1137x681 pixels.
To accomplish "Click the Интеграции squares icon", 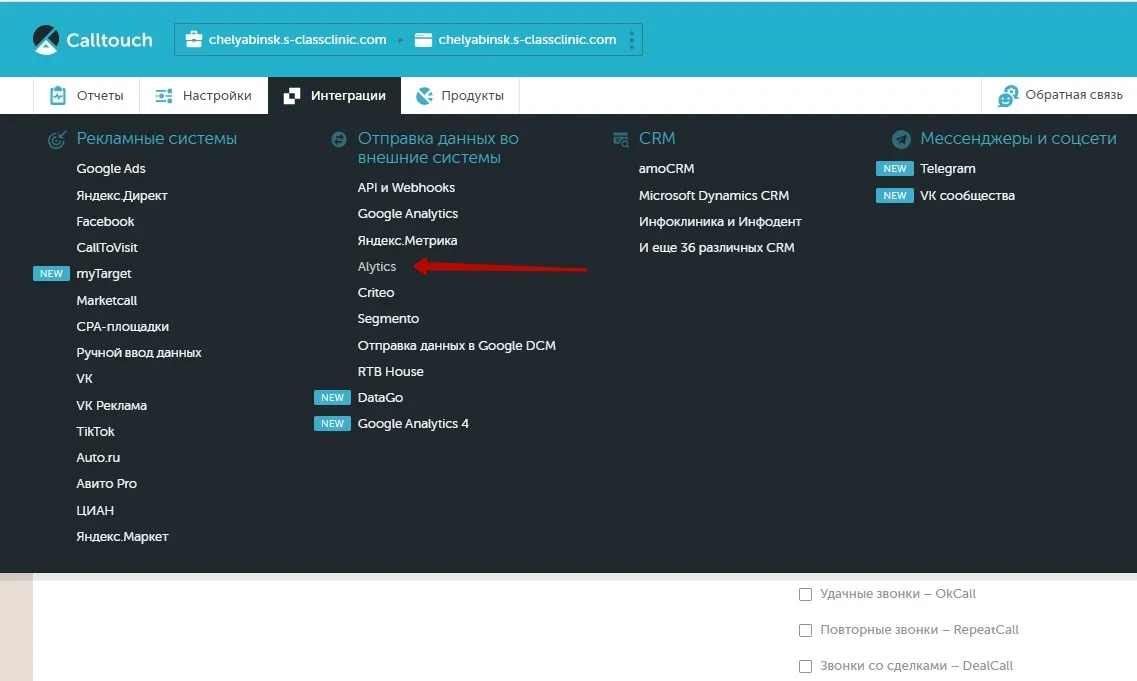I will tap(292, 96).
